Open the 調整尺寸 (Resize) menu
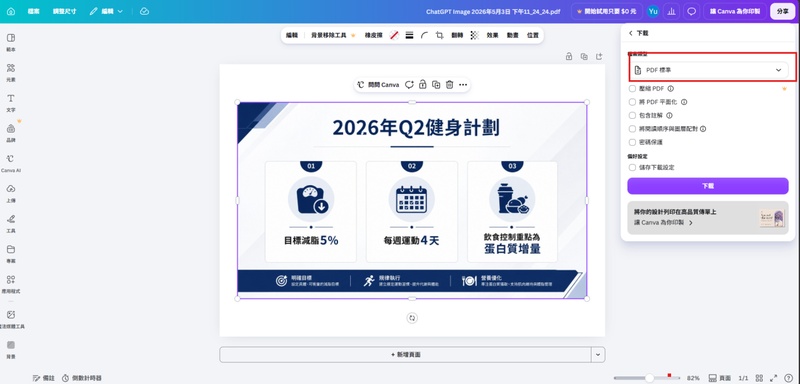 pyautogui.click(x=64, y=11)
